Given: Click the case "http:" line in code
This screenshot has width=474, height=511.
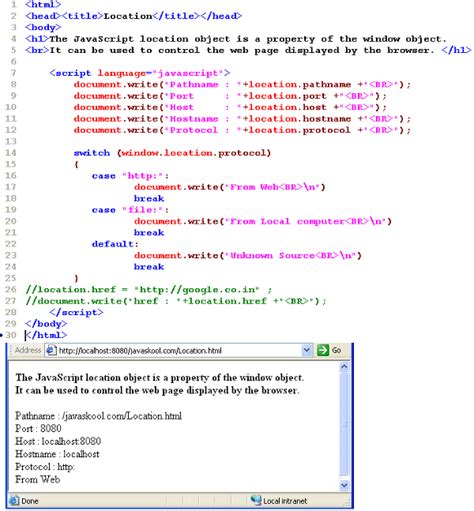Looking at the screenshot, I should coord(130,176).
